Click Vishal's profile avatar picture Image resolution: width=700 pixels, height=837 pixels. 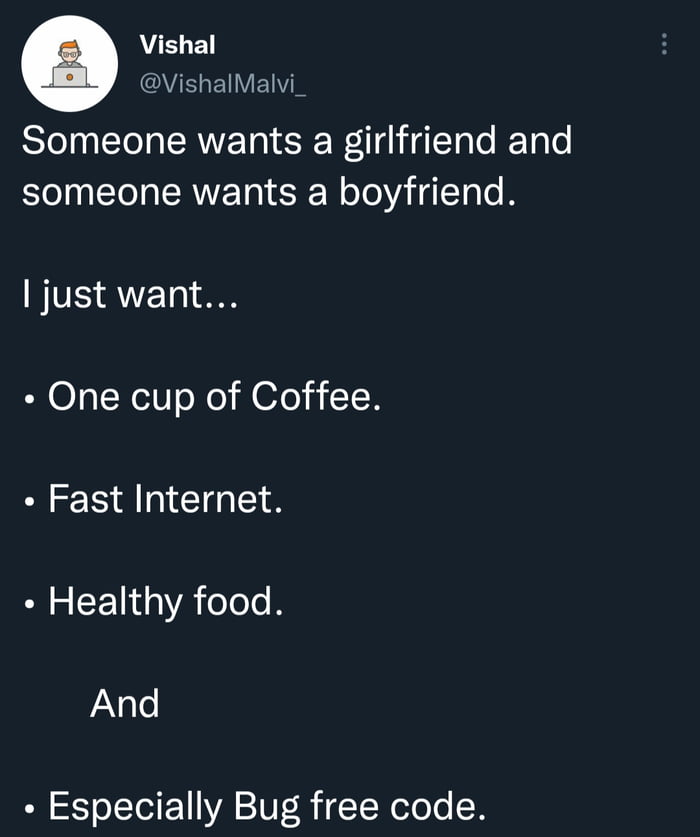click(70, 64)
